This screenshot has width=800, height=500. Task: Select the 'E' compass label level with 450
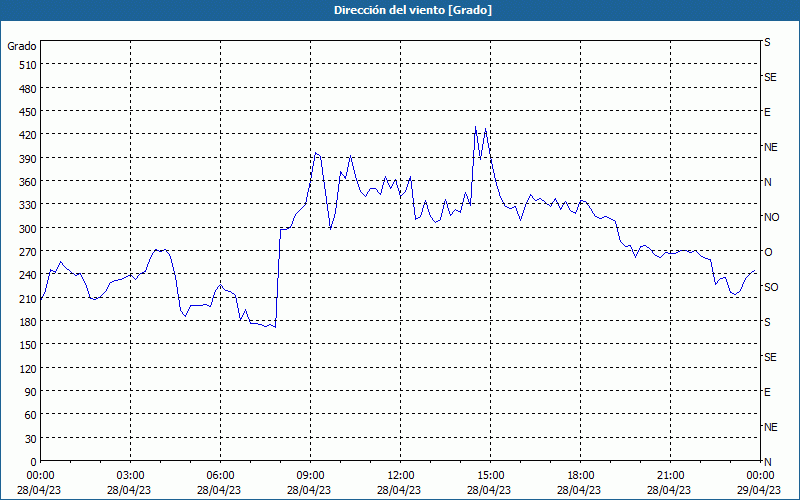(767, 112)
